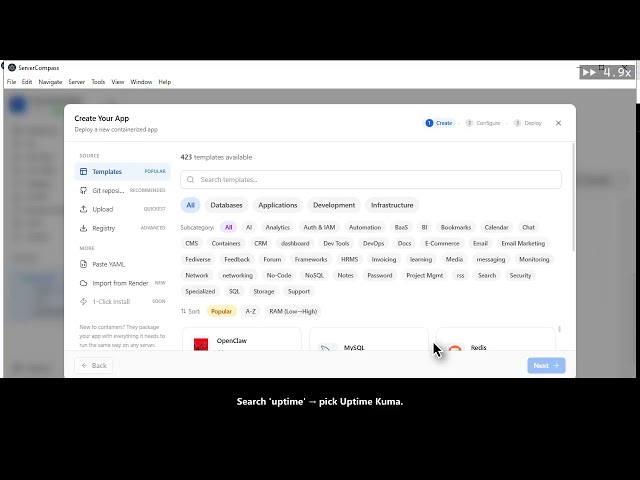Select the E-Commerce subcategory
Viewport: 640px width, 480px height.
(x=442, y=243)
